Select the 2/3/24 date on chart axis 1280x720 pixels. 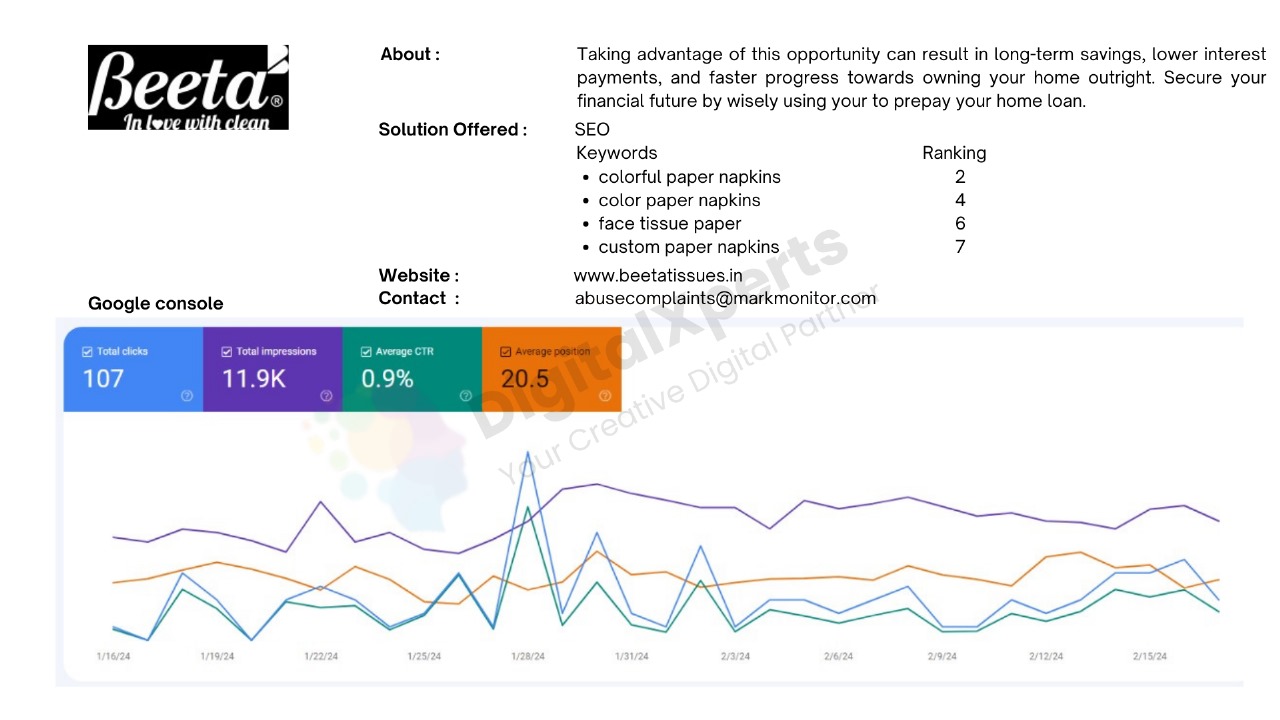[735, 657]
